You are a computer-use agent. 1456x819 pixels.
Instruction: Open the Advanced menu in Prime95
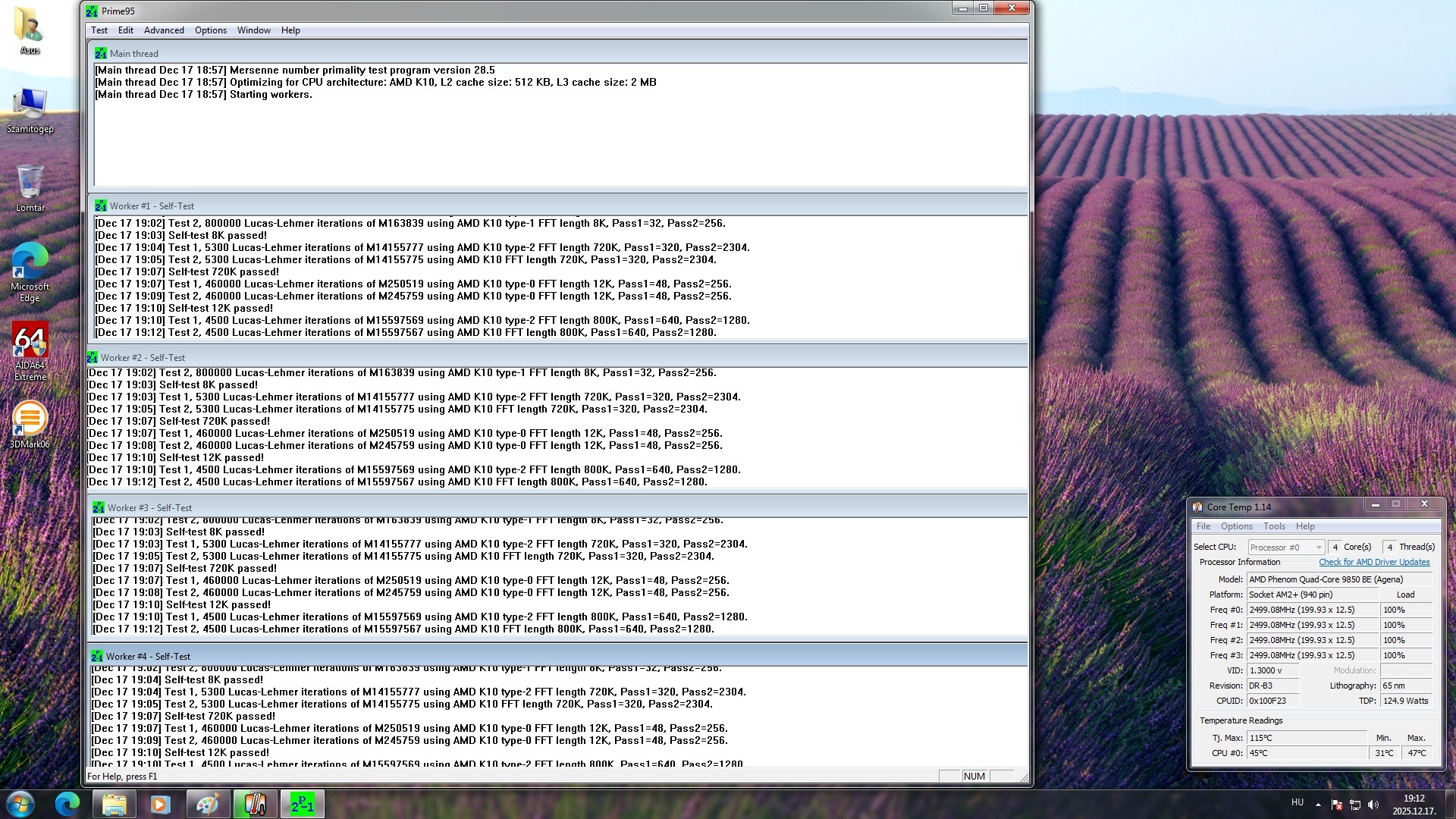[164, 30]
